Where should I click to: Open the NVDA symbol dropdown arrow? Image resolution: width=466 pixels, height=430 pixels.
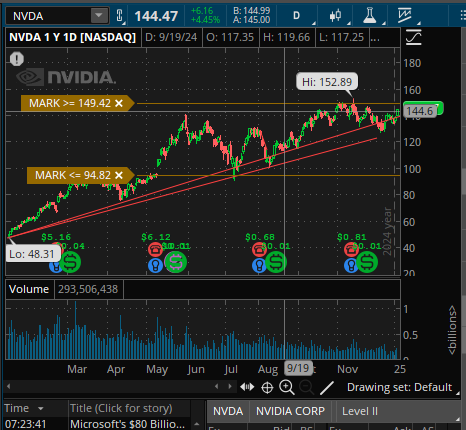[x=99, y=15]
